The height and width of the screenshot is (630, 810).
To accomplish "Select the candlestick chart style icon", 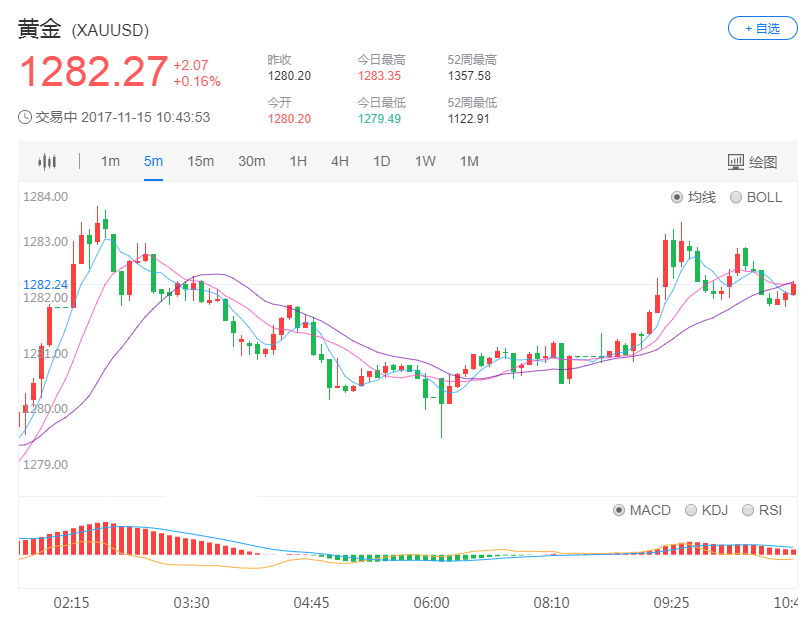I will [x=46, y=160].
